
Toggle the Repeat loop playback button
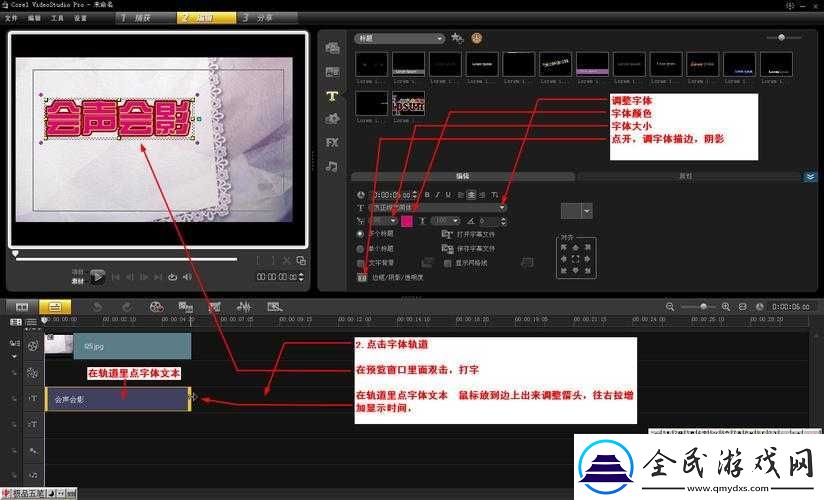(x=172, y=277)
